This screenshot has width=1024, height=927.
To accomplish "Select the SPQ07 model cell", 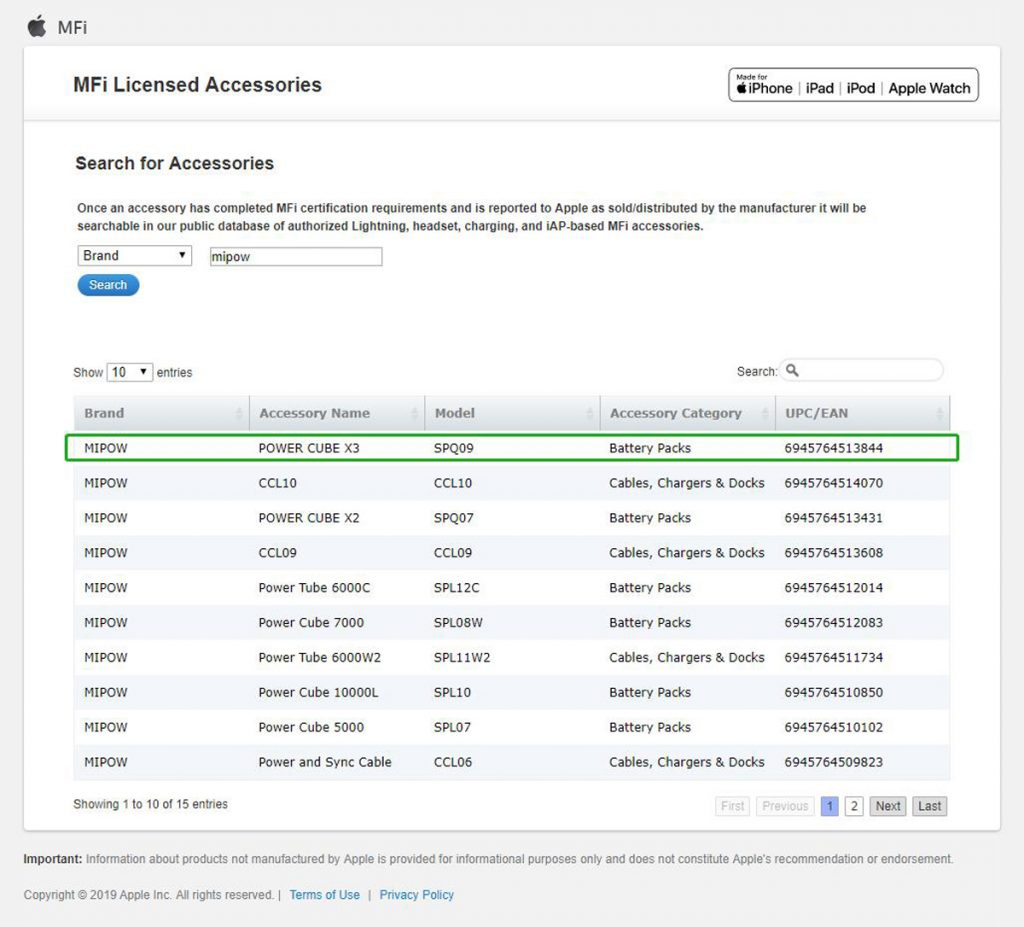I will [454, 518].
